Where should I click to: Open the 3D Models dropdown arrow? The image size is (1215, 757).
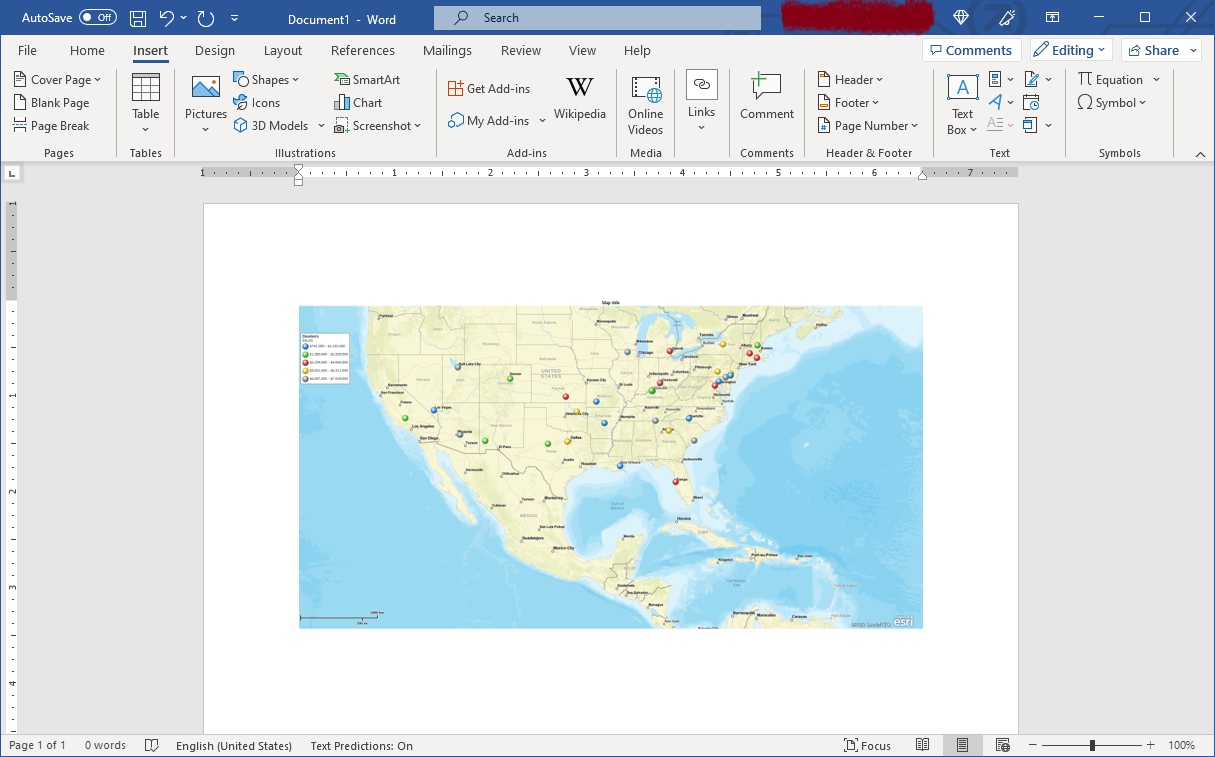pyautogui.click(x=322, y=126)
